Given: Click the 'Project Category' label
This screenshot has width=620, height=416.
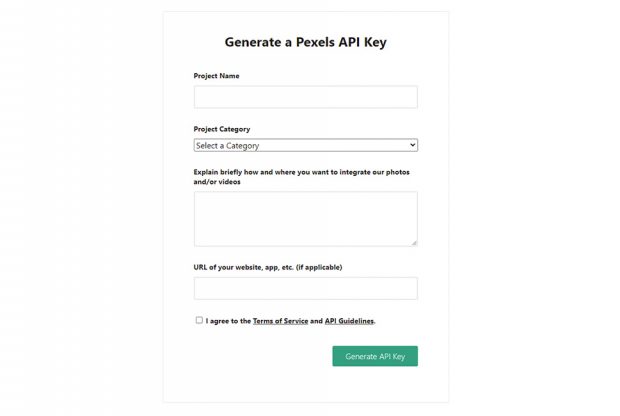Looking at the screenshot, I should [222, 129].
